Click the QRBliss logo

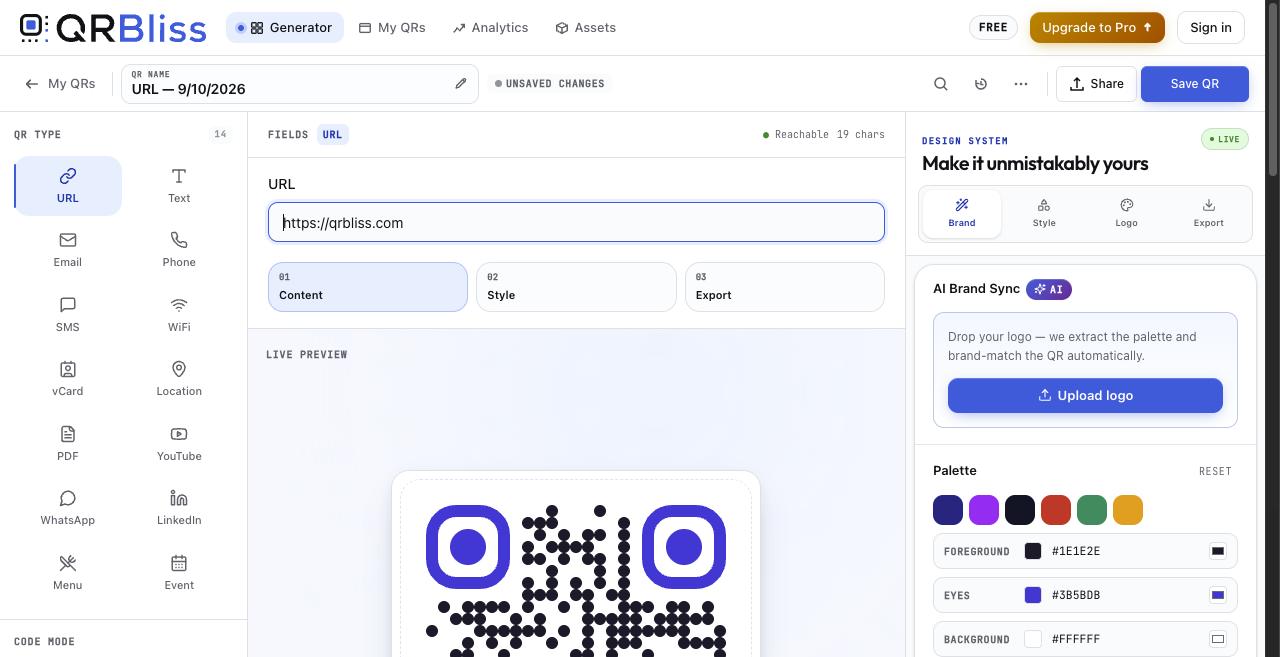[x=113, y=28]
